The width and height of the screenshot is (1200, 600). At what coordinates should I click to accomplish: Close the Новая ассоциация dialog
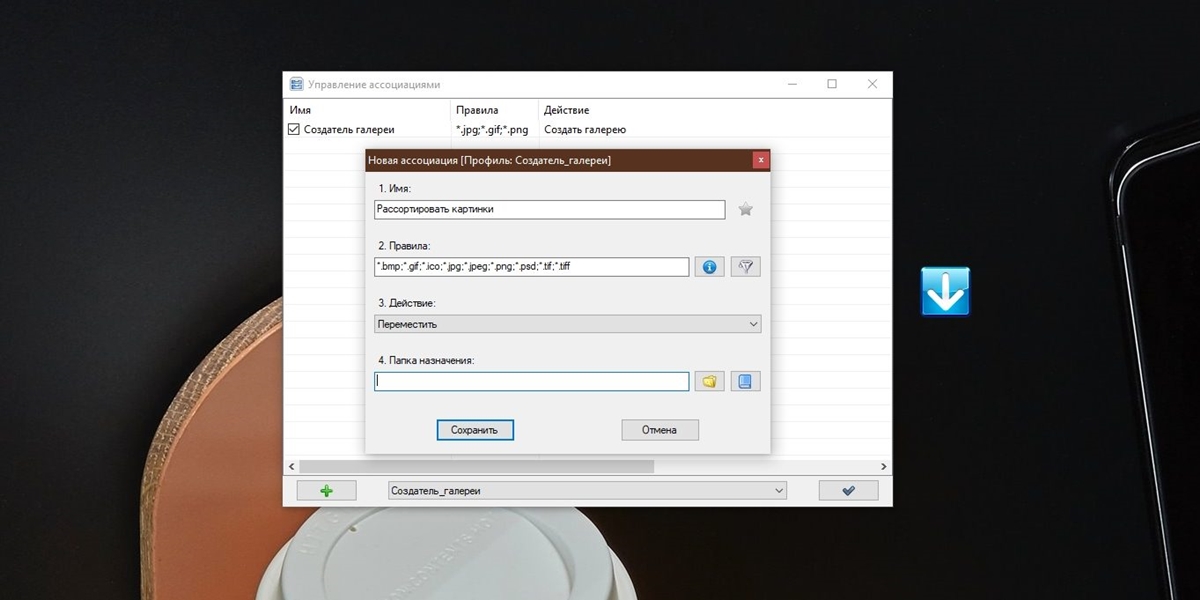(761, 160)
